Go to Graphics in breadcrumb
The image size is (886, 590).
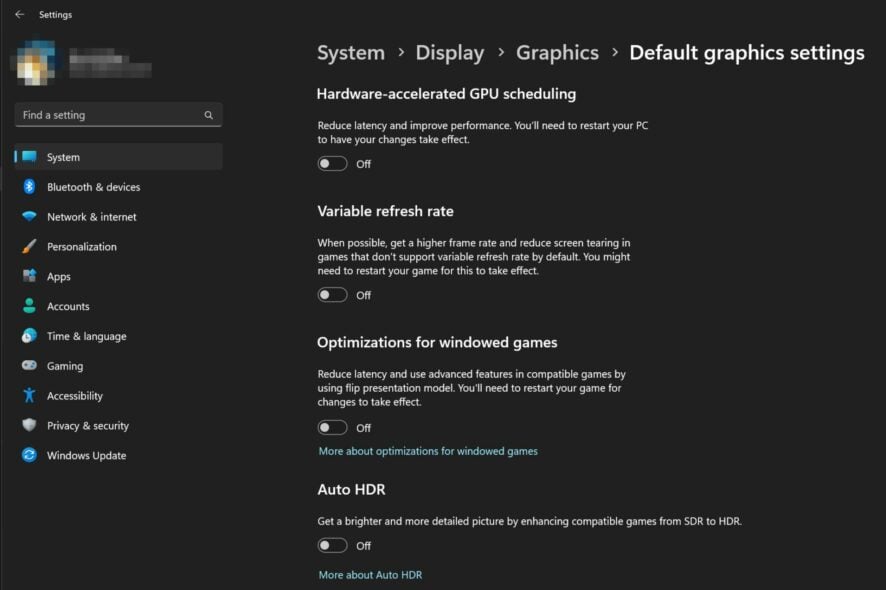(x=557, y=53)
